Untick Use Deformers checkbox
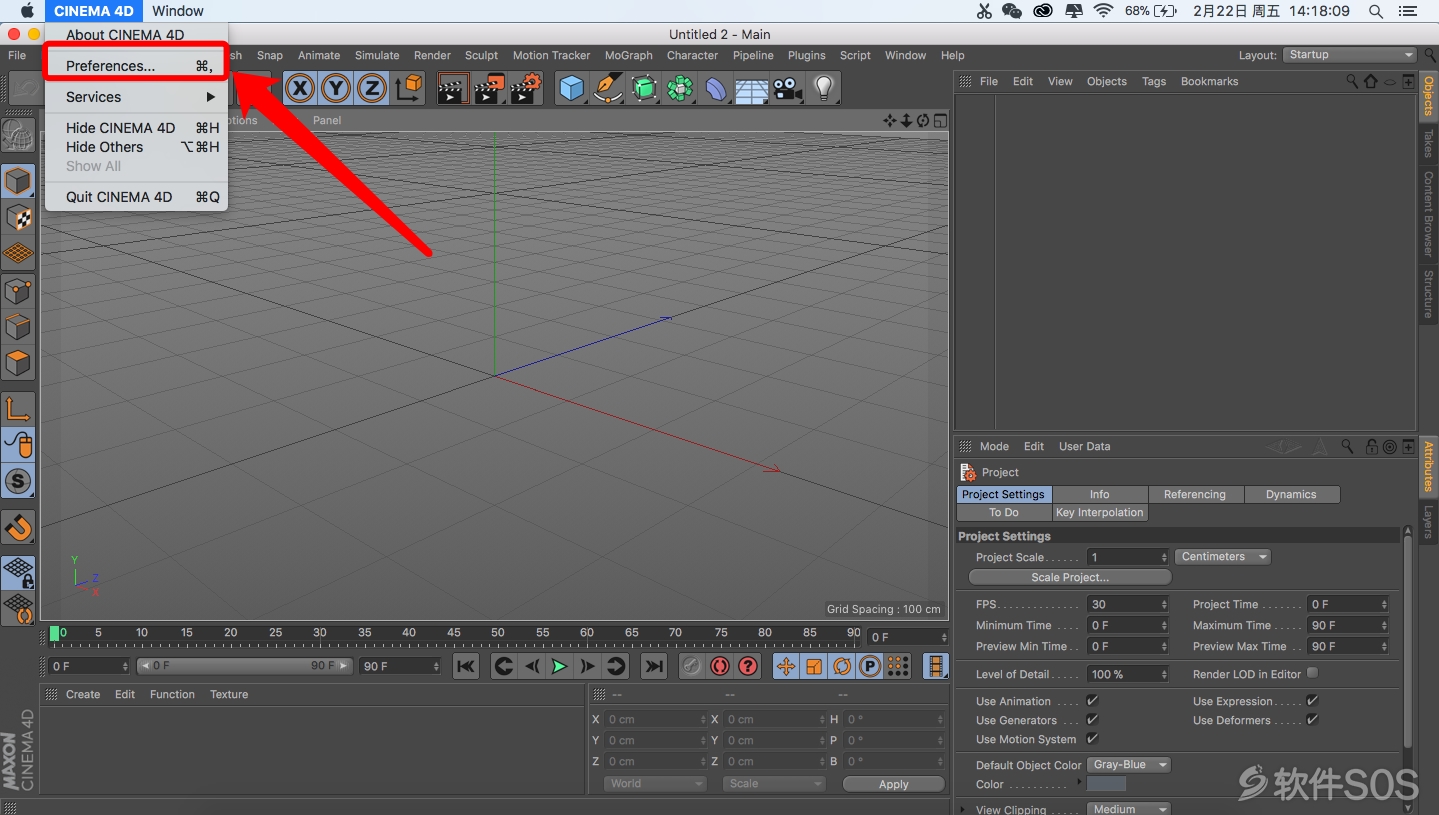Screen dimensions: 1439x815 tap(1312, 720)
